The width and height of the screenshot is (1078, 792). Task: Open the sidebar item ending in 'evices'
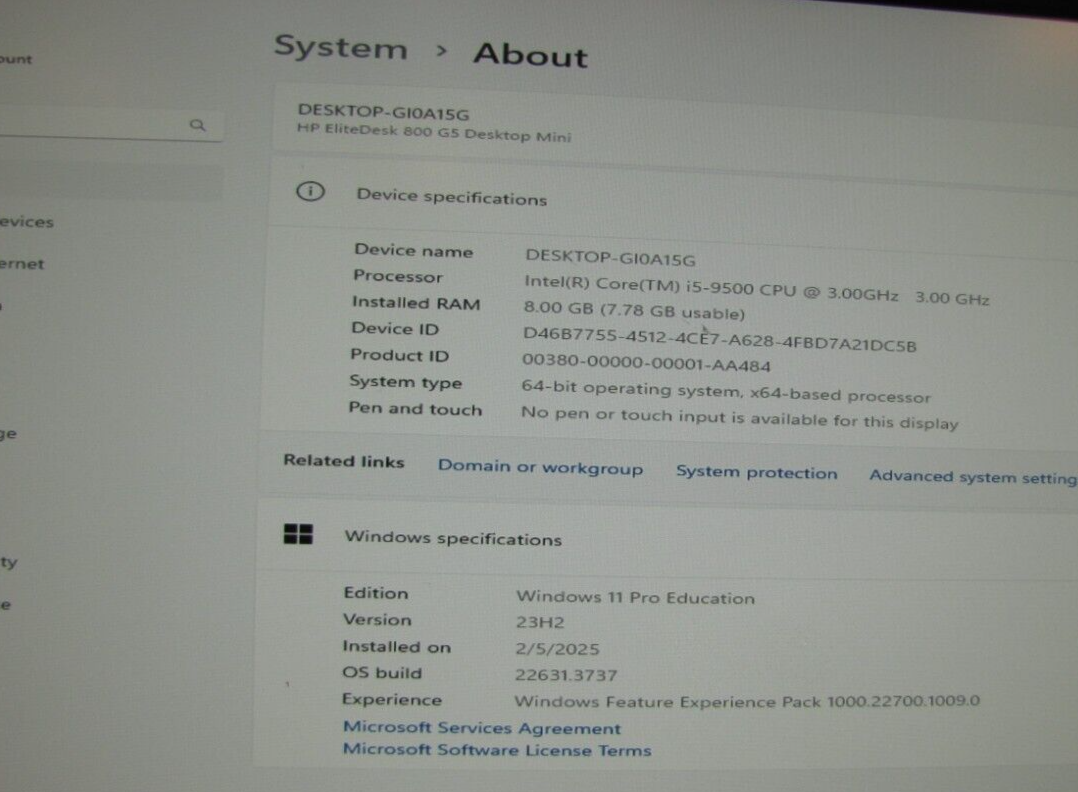point(27,221)
